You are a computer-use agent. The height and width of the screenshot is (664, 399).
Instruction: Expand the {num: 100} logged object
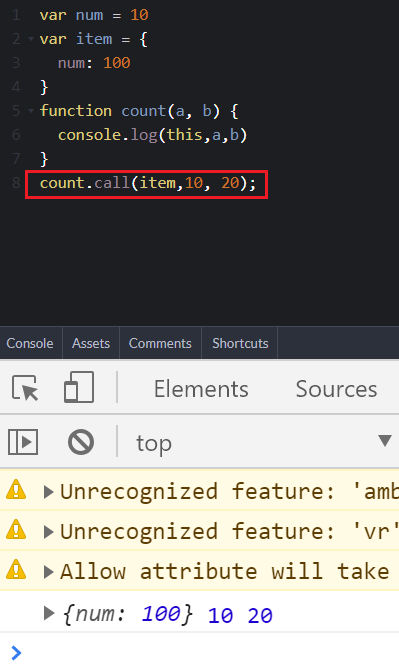point(49,613)
